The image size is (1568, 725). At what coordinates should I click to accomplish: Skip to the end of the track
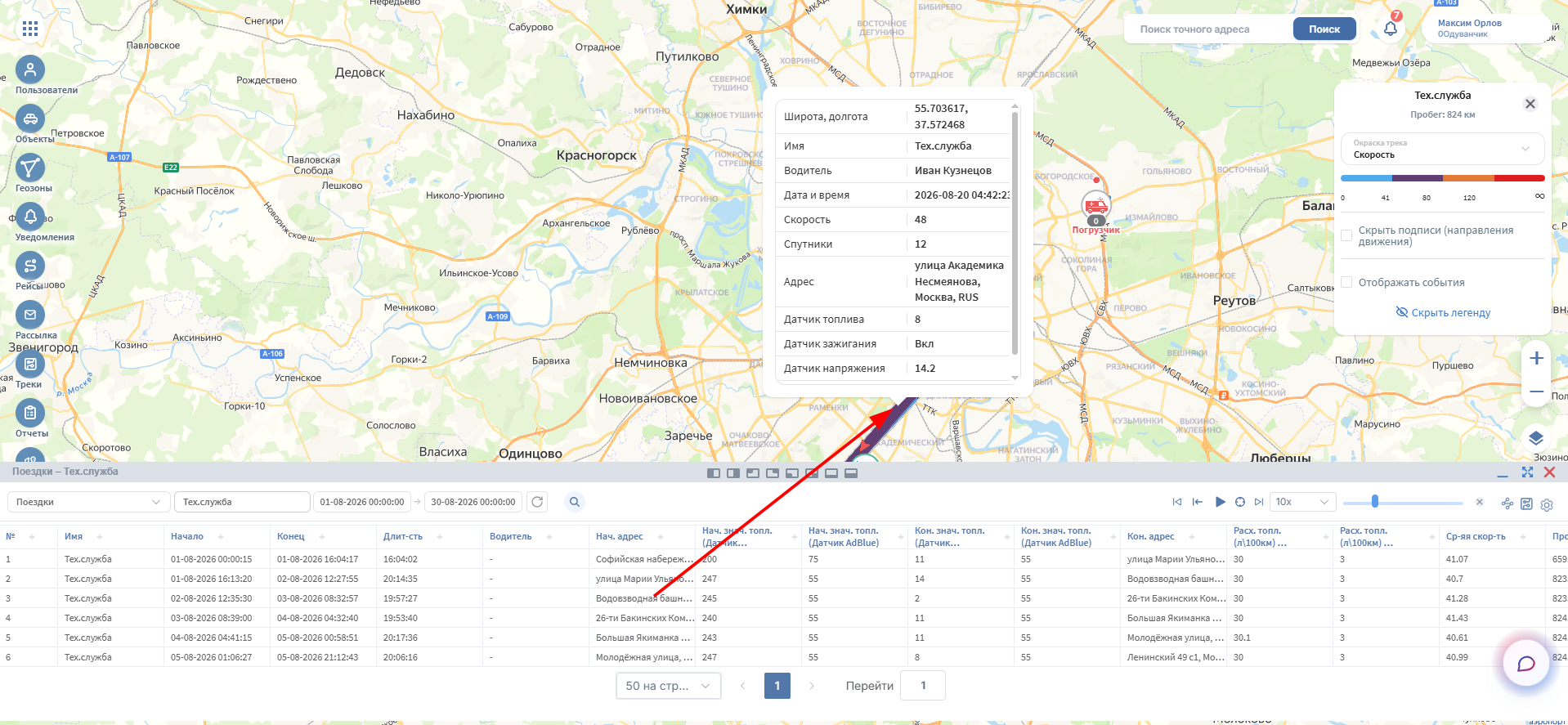coord(1259,502)
